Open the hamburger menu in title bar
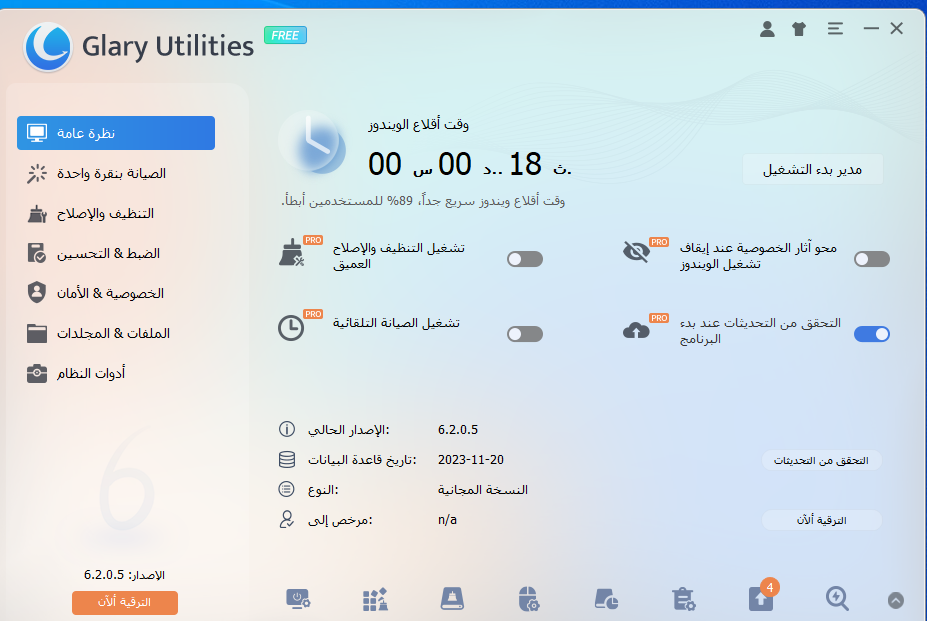 (835, 29)
